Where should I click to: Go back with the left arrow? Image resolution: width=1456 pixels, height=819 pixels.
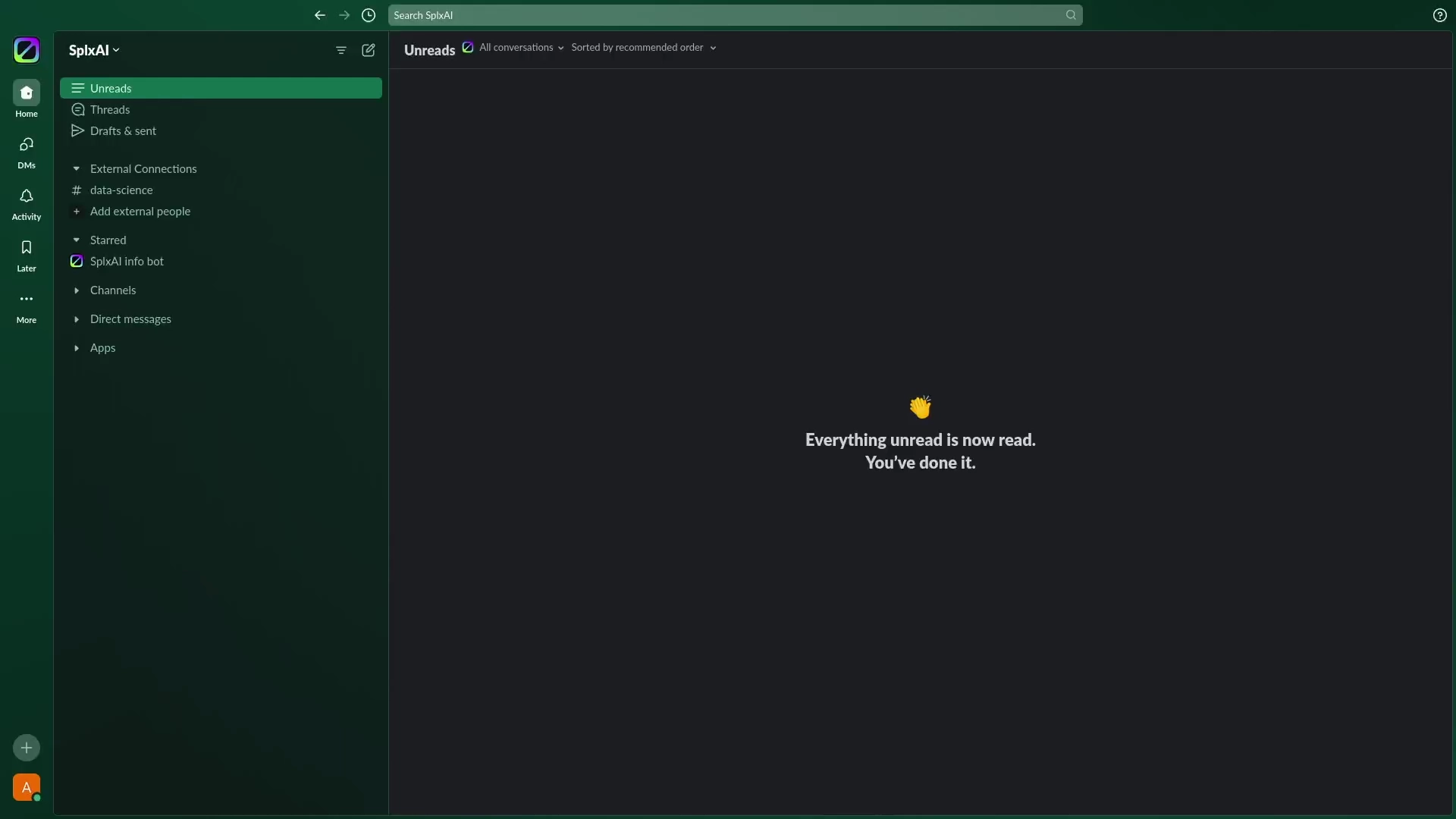point(320,15)
